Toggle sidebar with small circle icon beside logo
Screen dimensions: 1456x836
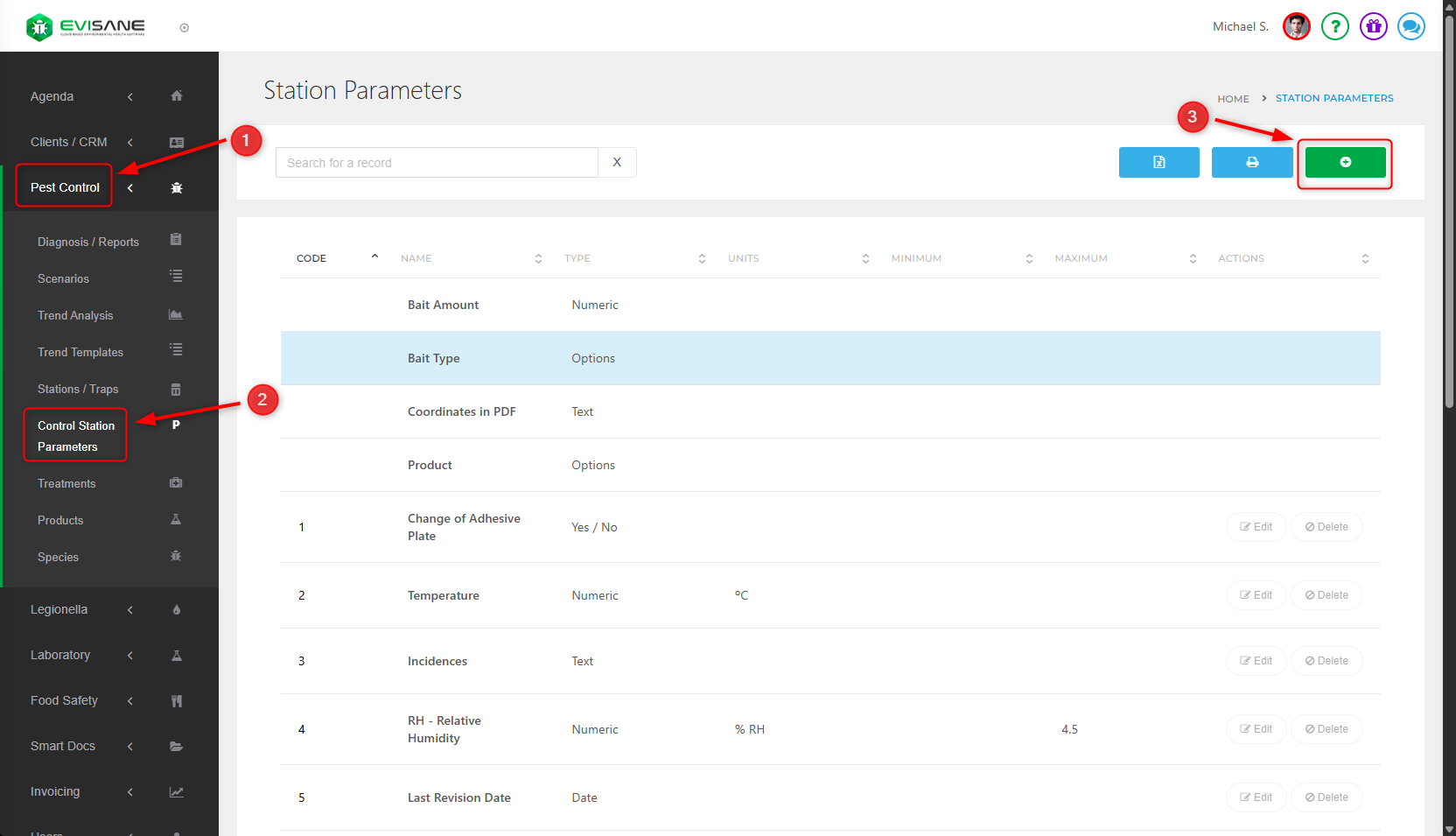[x=184, y=28]
